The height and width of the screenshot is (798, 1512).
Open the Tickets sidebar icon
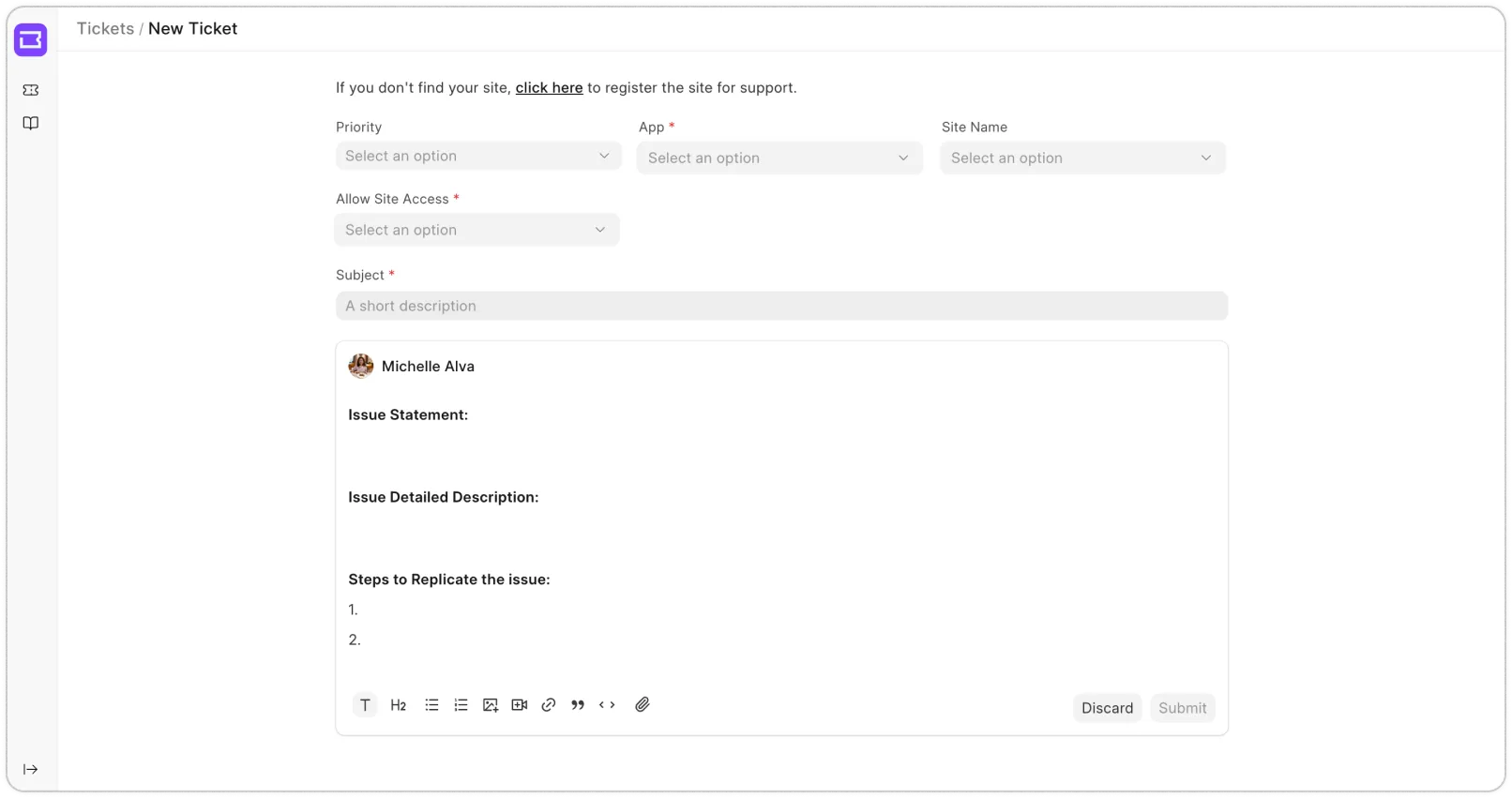click(31, 90)
